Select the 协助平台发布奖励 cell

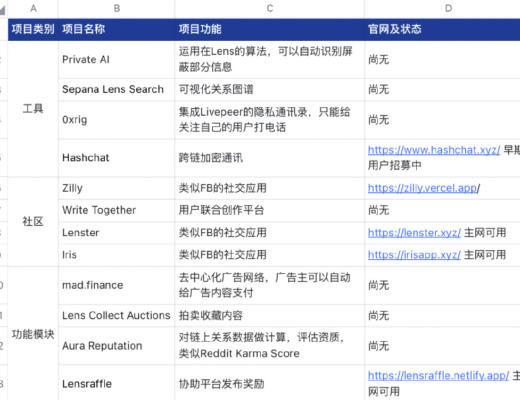click(270, 383)
